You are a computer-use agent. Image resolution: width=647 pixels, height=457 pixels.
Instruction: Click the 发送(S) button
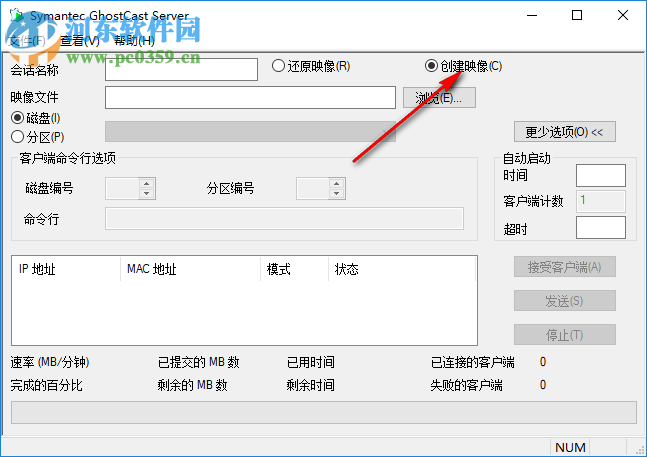564,301
